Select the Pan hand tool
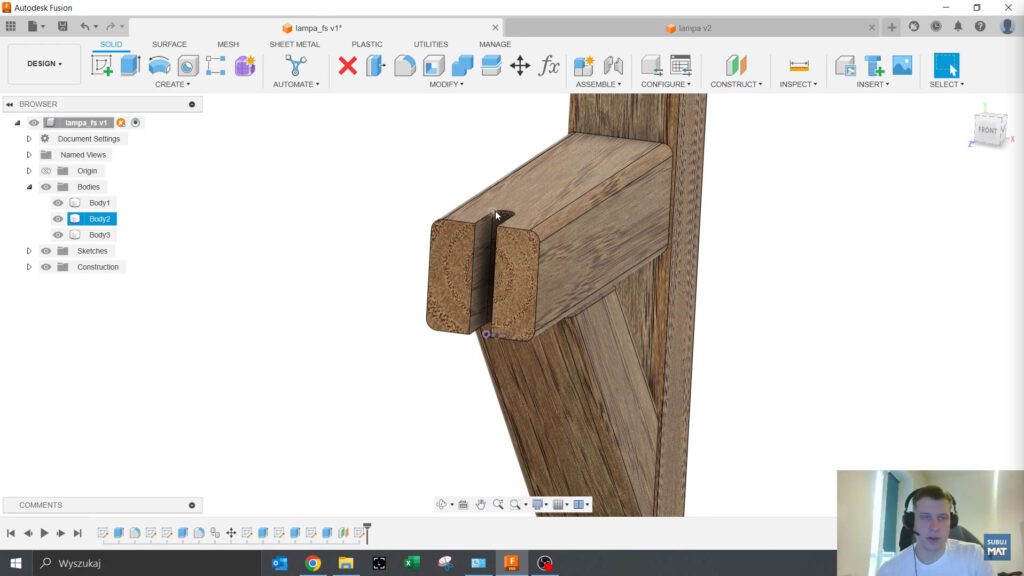The width and height of the screenshot is (1024, 576). 480,505
